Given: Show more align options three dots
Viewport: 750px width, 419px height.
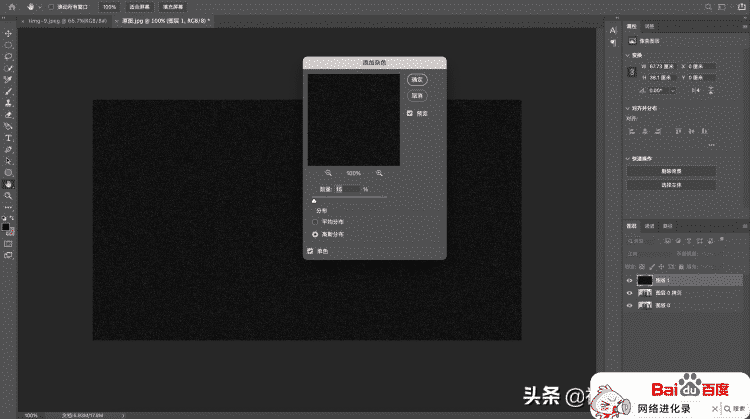Looking at the screenshot, I should coord(712,145).
